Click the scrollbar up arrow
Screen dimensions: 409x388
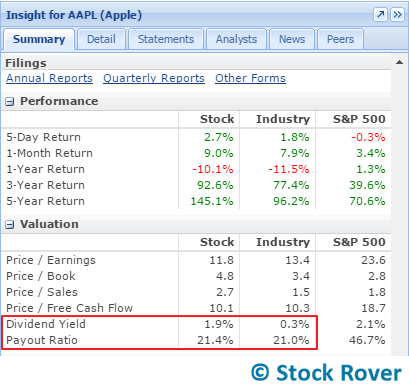coord(399,62)
